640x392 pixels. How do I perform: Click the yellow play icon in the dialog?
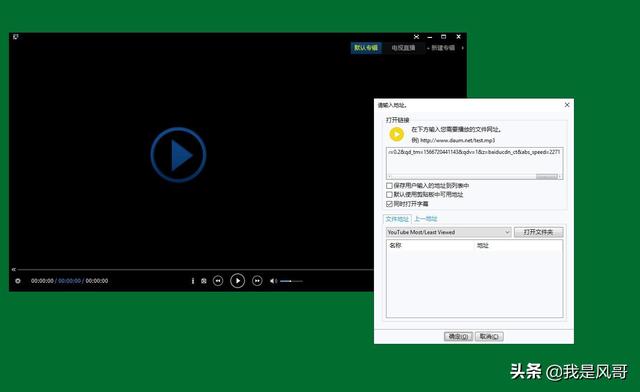tap(396, 134)
